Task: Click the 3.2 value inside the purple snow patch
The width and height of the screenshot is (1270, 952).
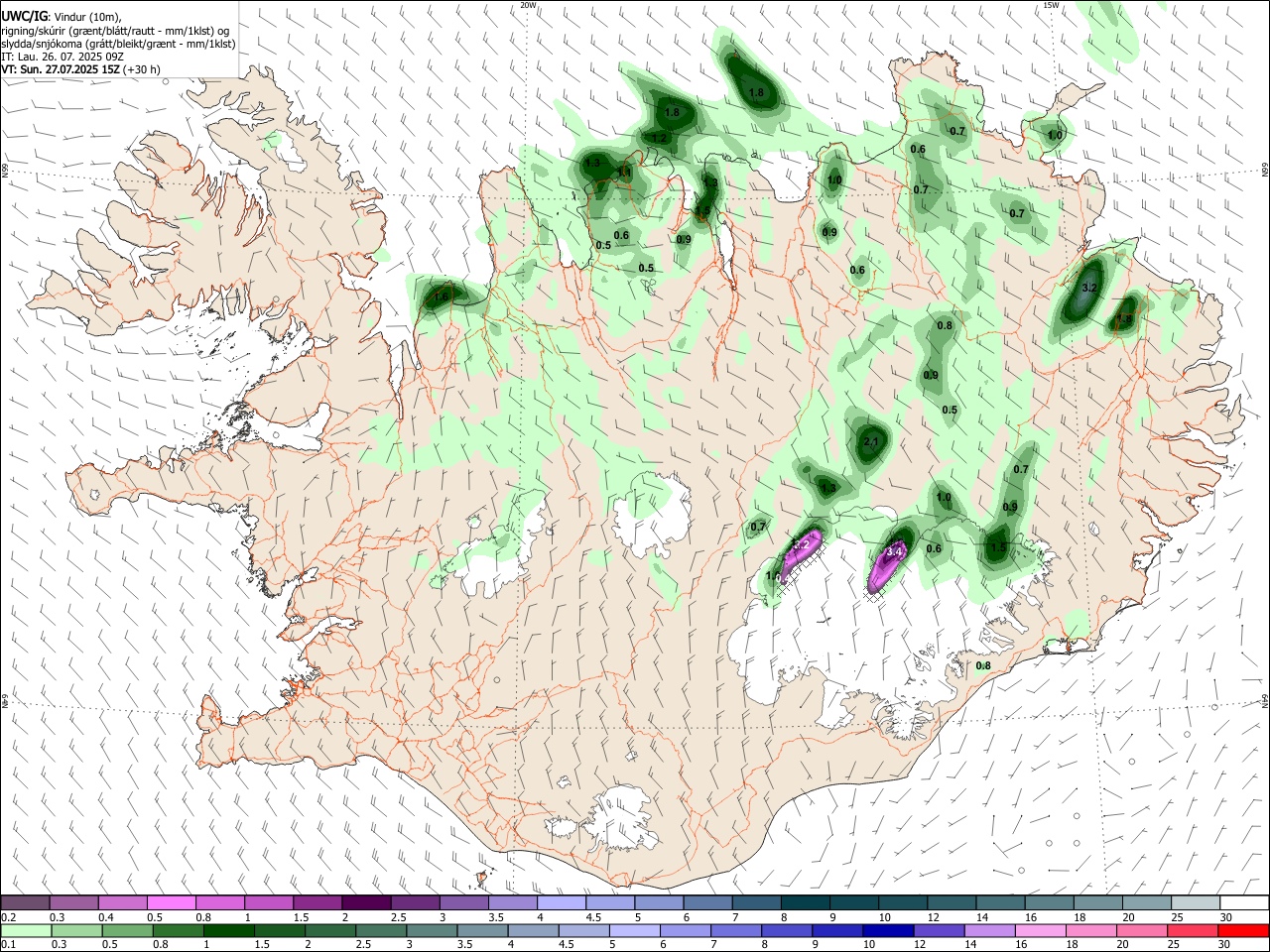Action: 804,544
